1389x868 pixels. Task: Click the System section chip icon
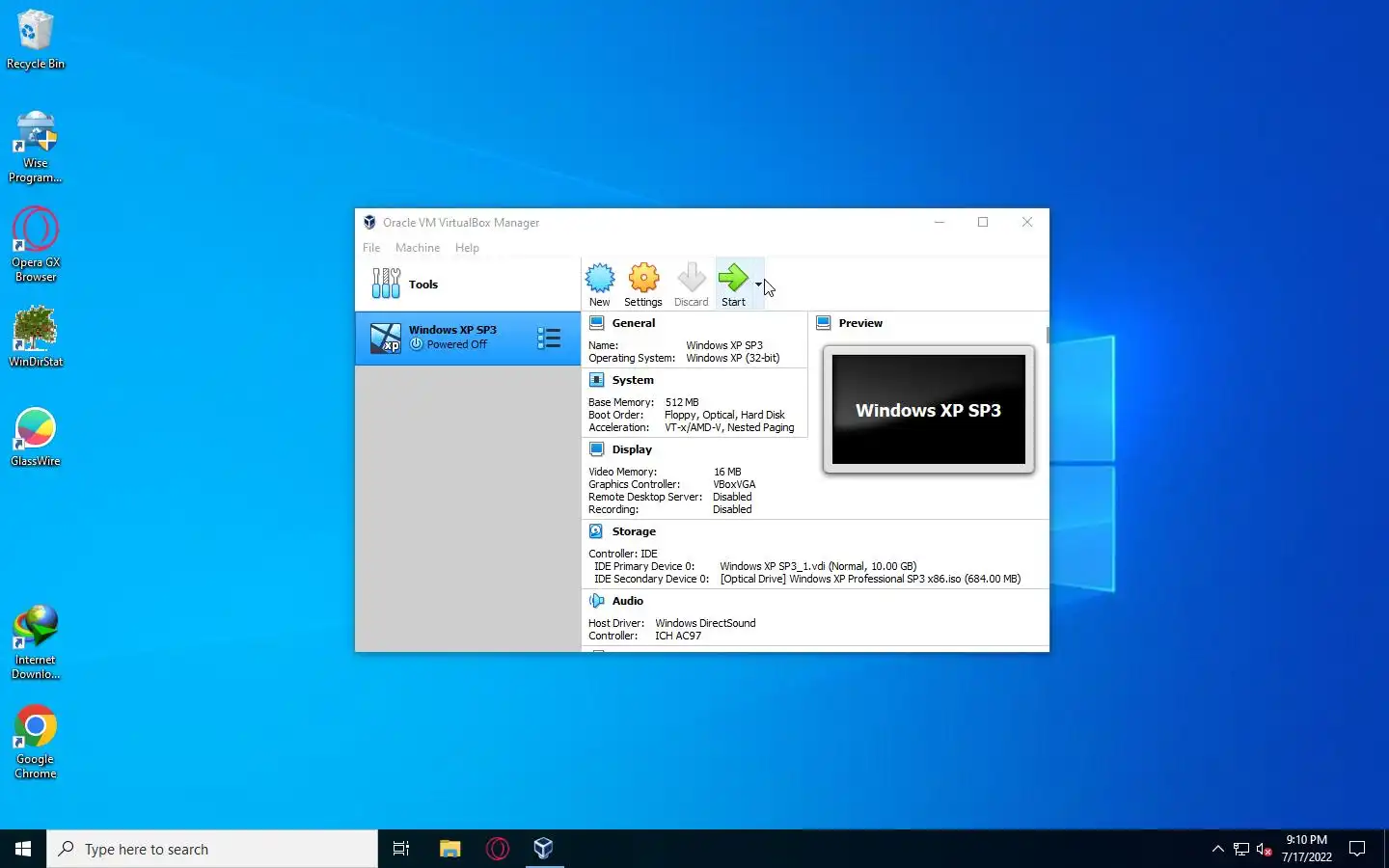[x=597, y=380]
